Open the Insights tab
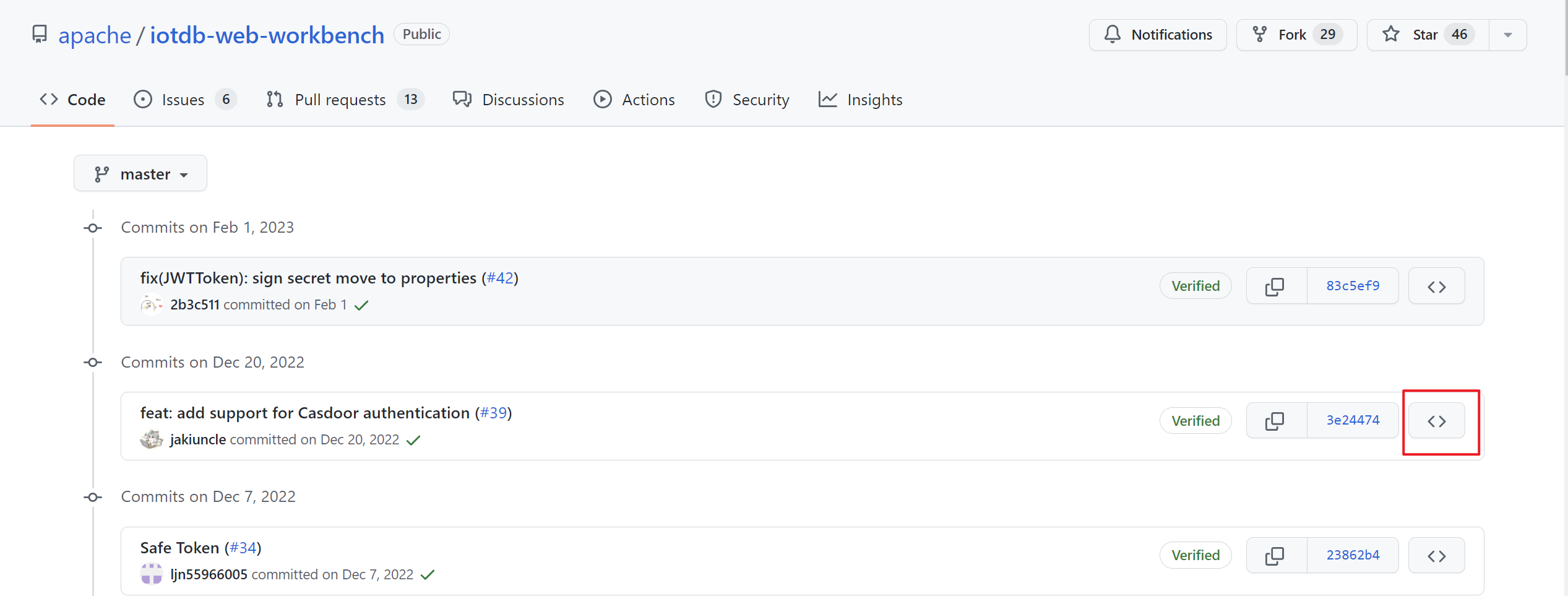 [x=860, y=100]
